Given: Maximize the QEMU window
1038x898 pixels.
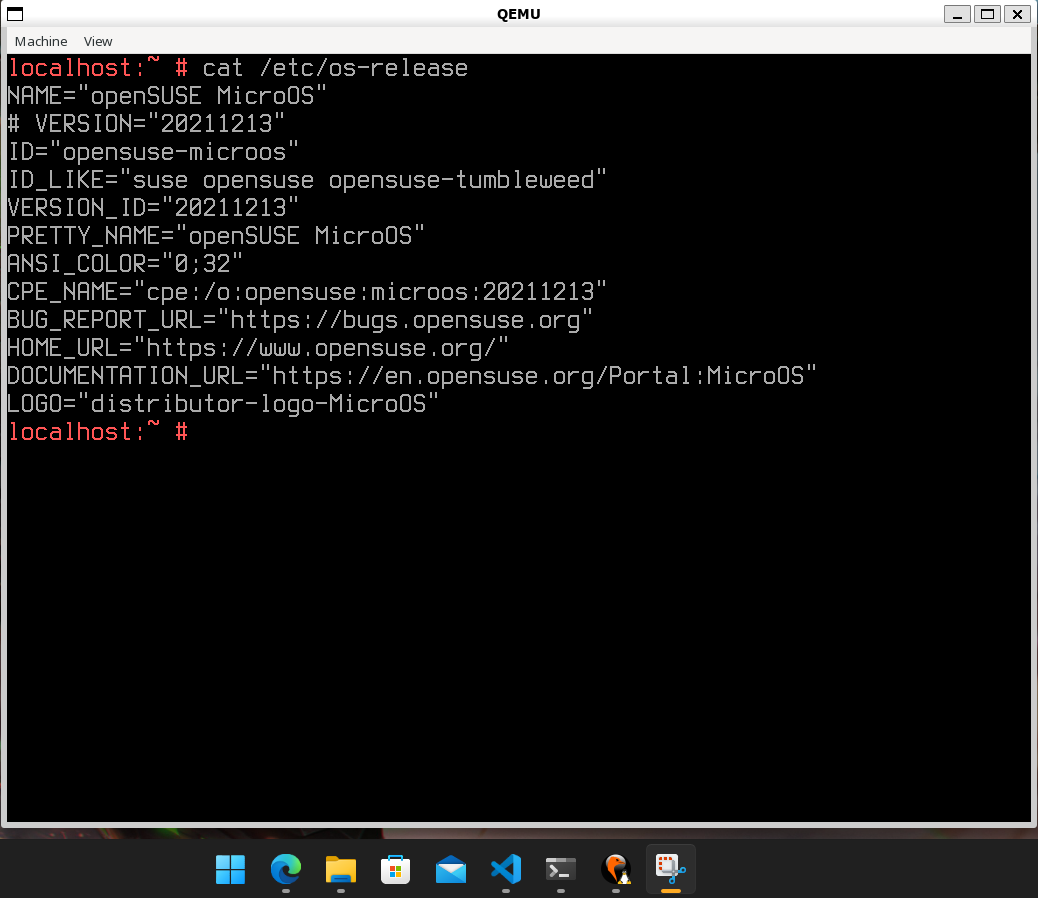Looking at the screenshot, I should coord(987,14).
